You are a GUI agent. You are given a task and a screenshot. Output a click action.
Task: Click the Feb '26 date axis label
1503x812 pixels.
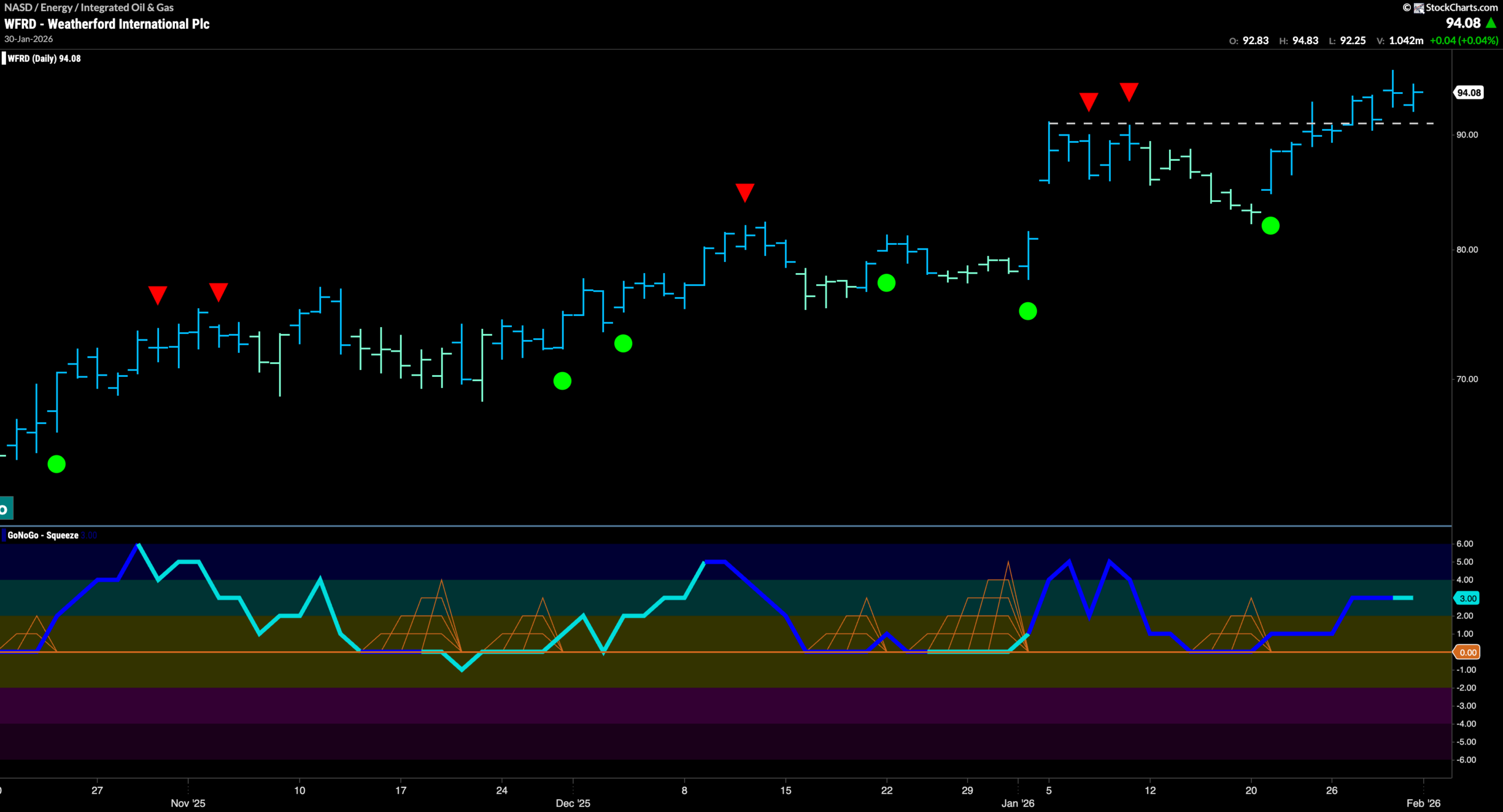pyautogui.click(x=1424, y=803)
